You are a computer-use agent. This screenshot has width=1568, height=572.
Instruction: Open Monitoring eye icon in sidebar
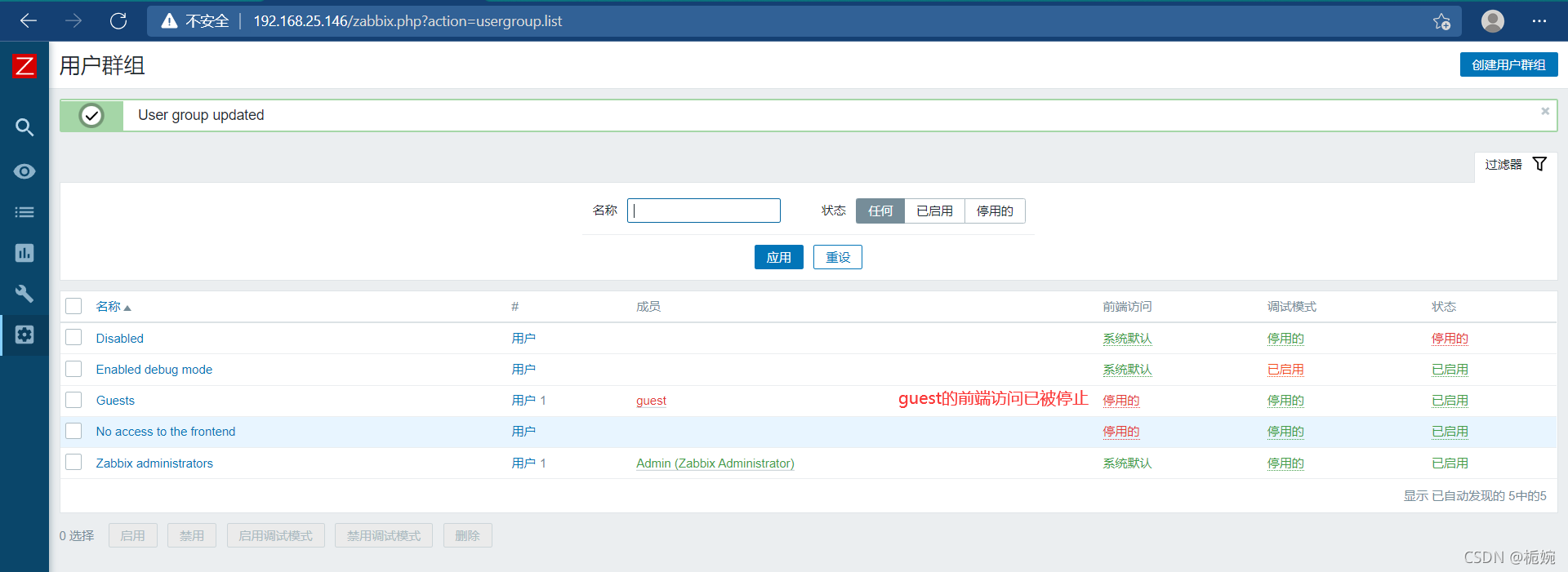click(x=24, y=171)
